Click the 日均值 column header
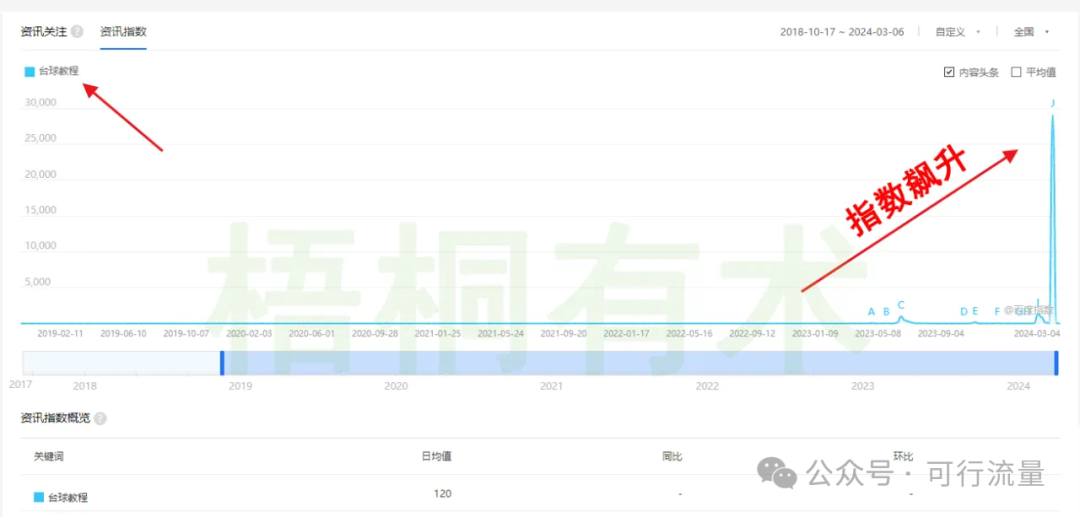Image resolution: width=1080 pixels, height=517 pixels. [437, 456]
